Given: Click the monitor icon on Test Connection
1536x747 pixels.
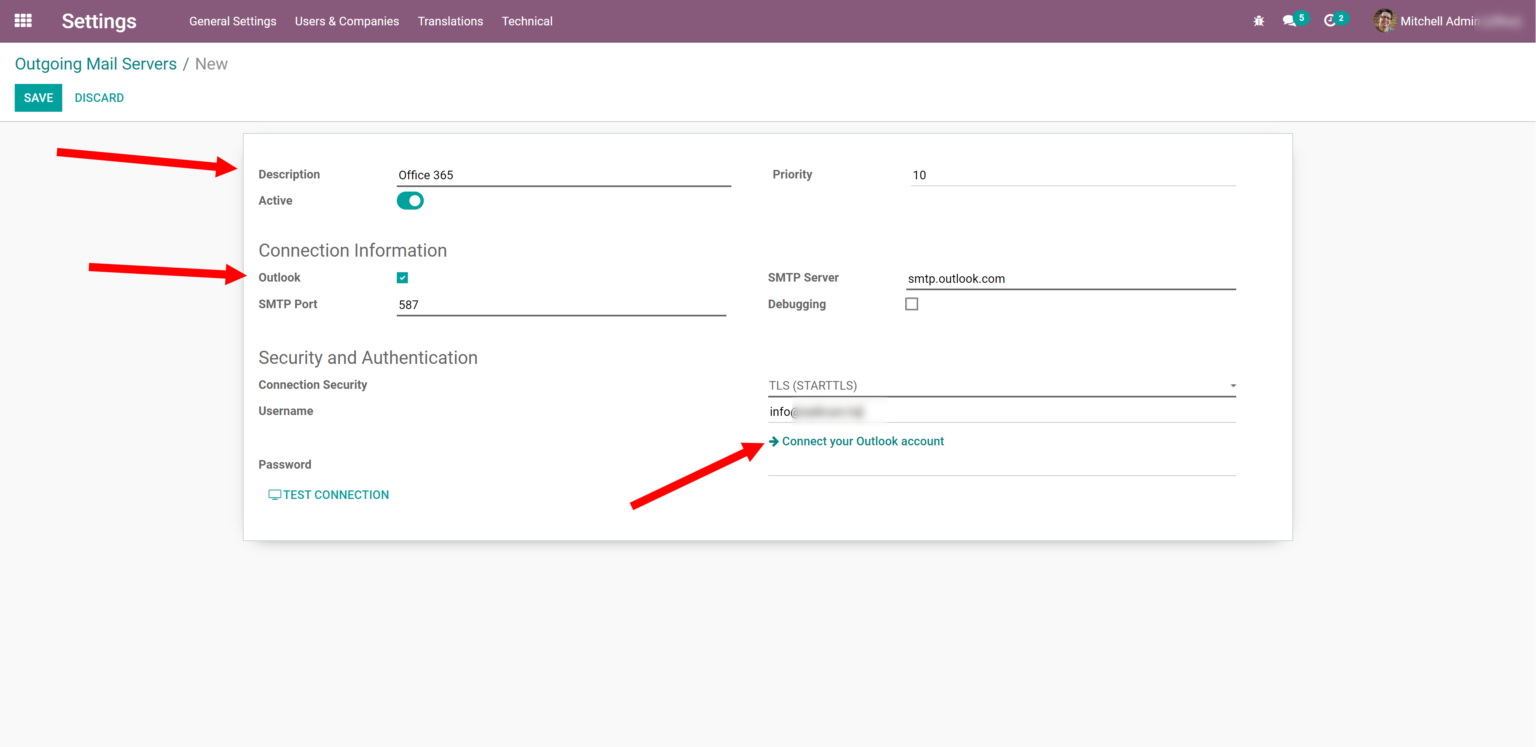Looking at the screenshot, I should point(273,494).
